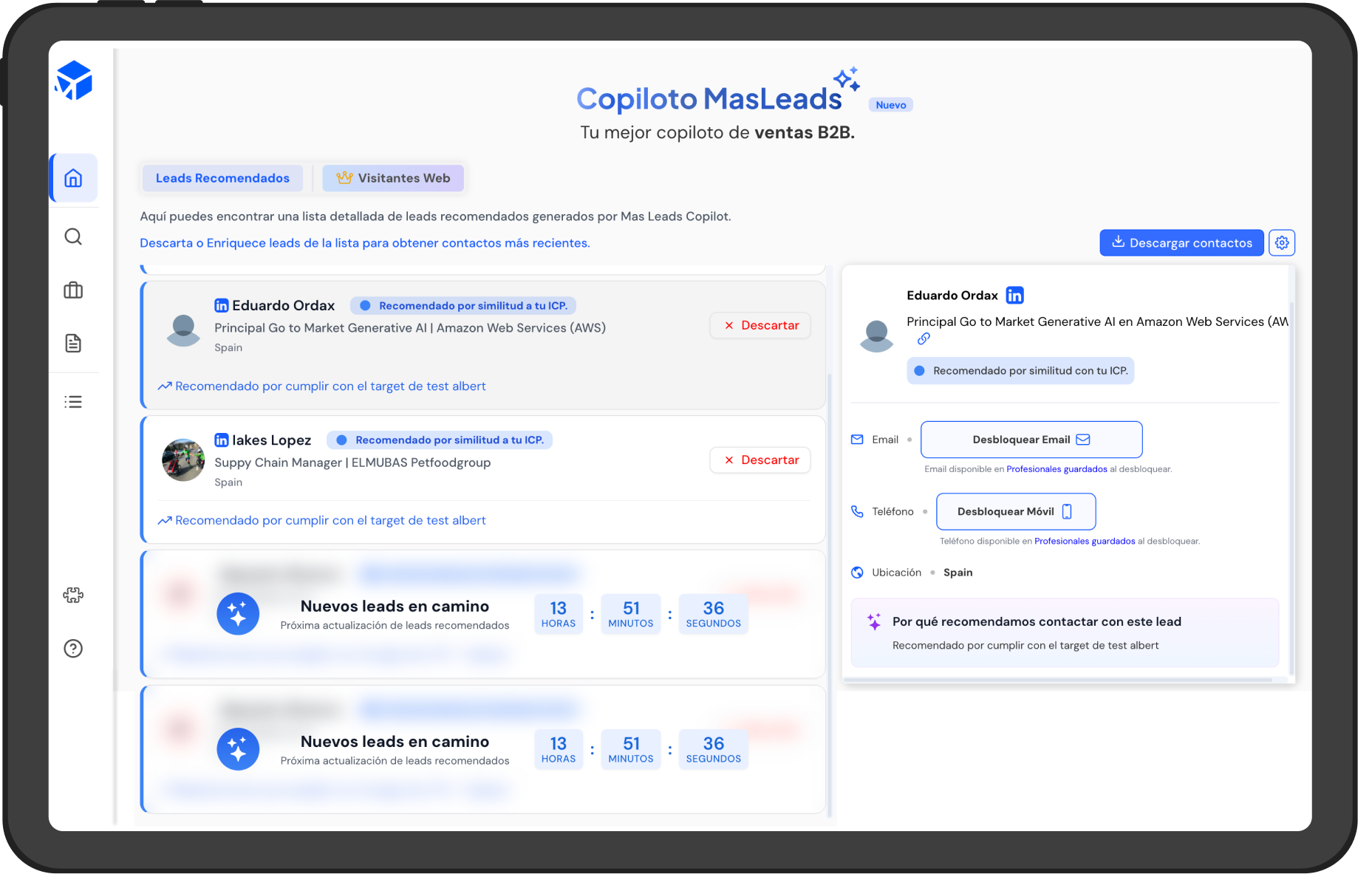Click sparkle icon on first Nuevos leads card

click(x=238, y=614)
